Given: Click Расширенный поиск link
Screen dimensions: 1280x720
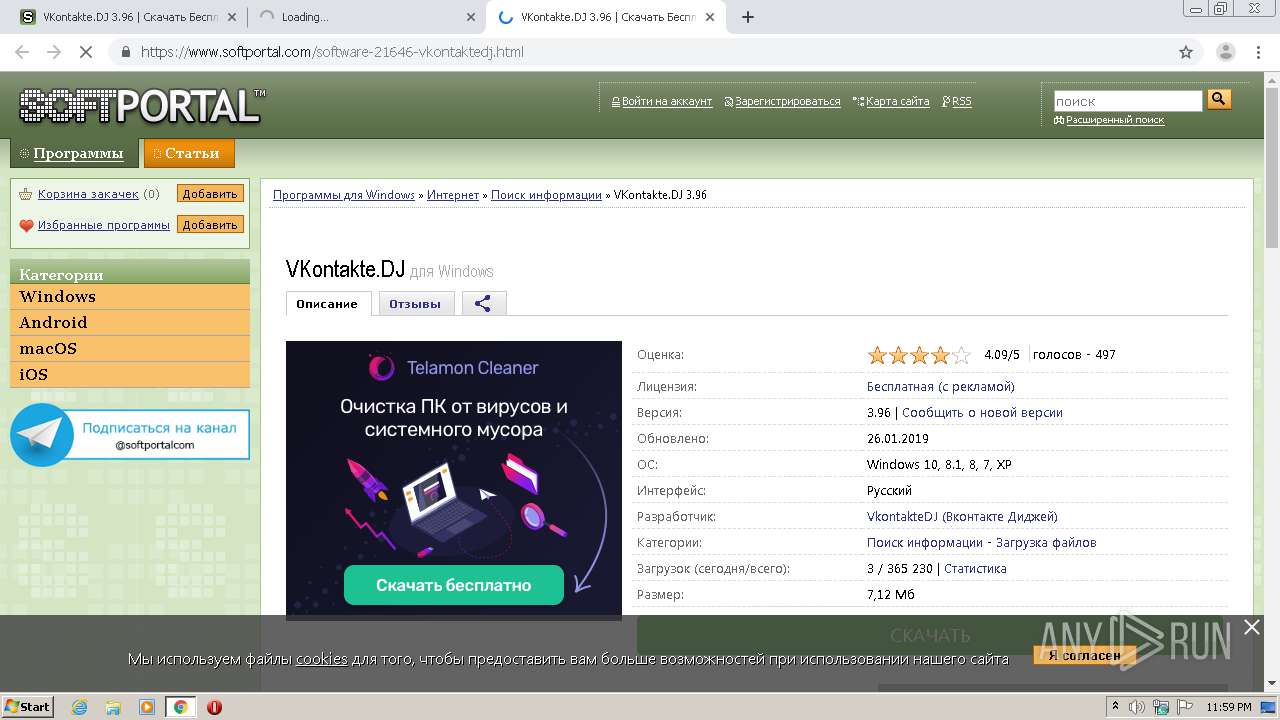Looking at the screenshot, I should pos(1115,120).
